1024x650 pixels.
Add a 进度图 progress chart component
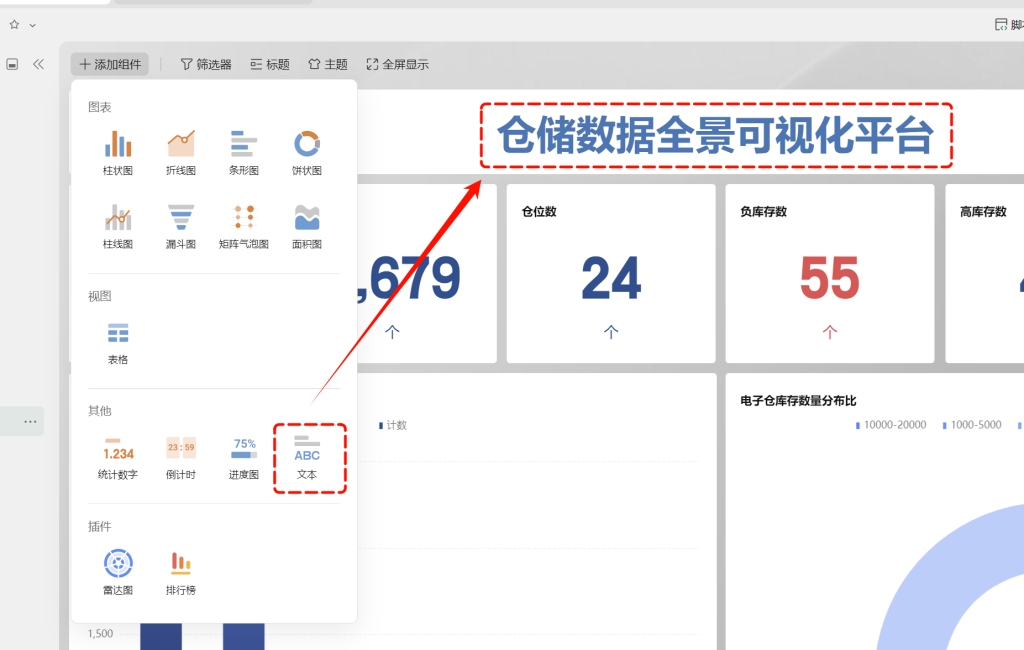(x=244, y=458)
